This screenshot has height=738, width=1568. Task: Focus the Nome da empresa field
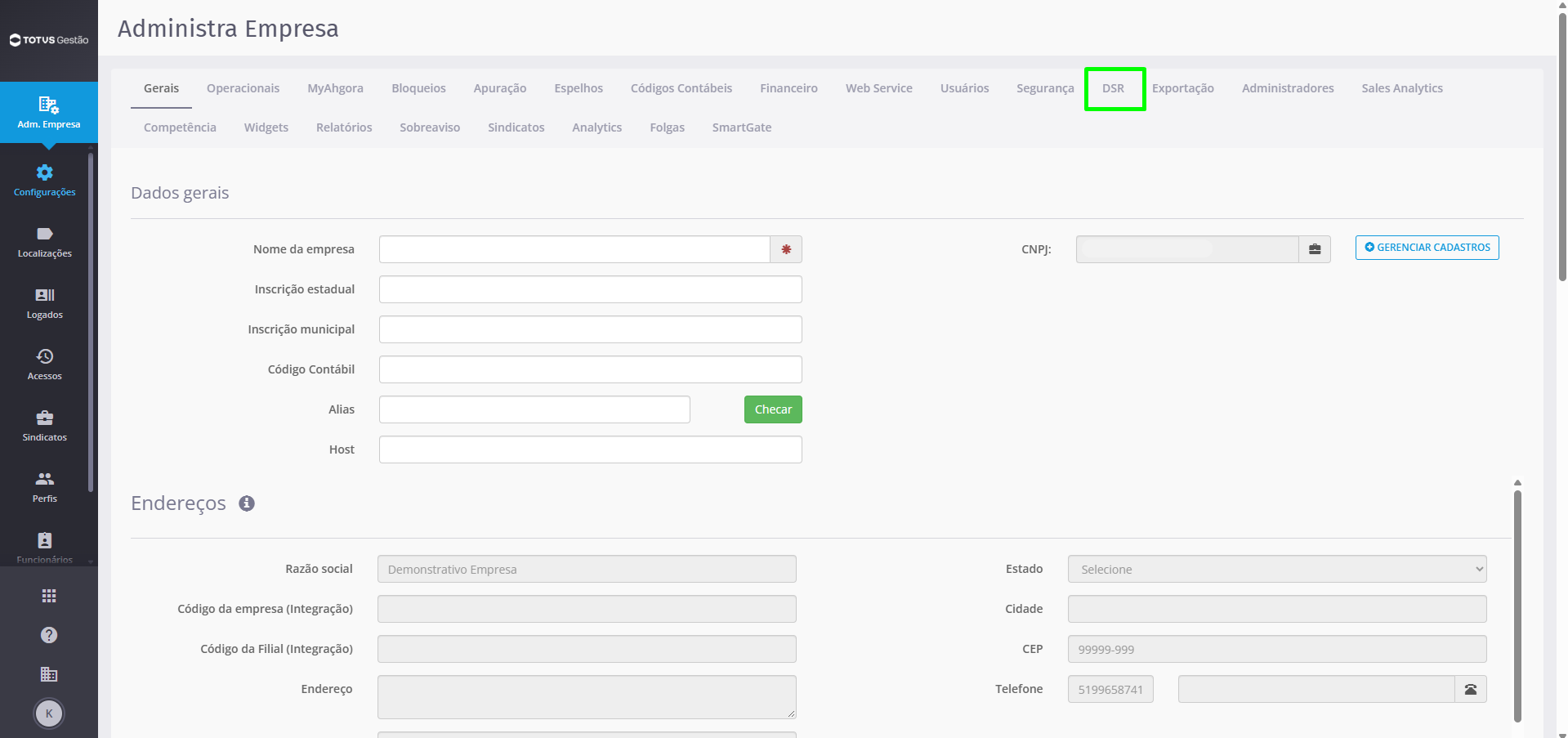[x=574, y=249]
